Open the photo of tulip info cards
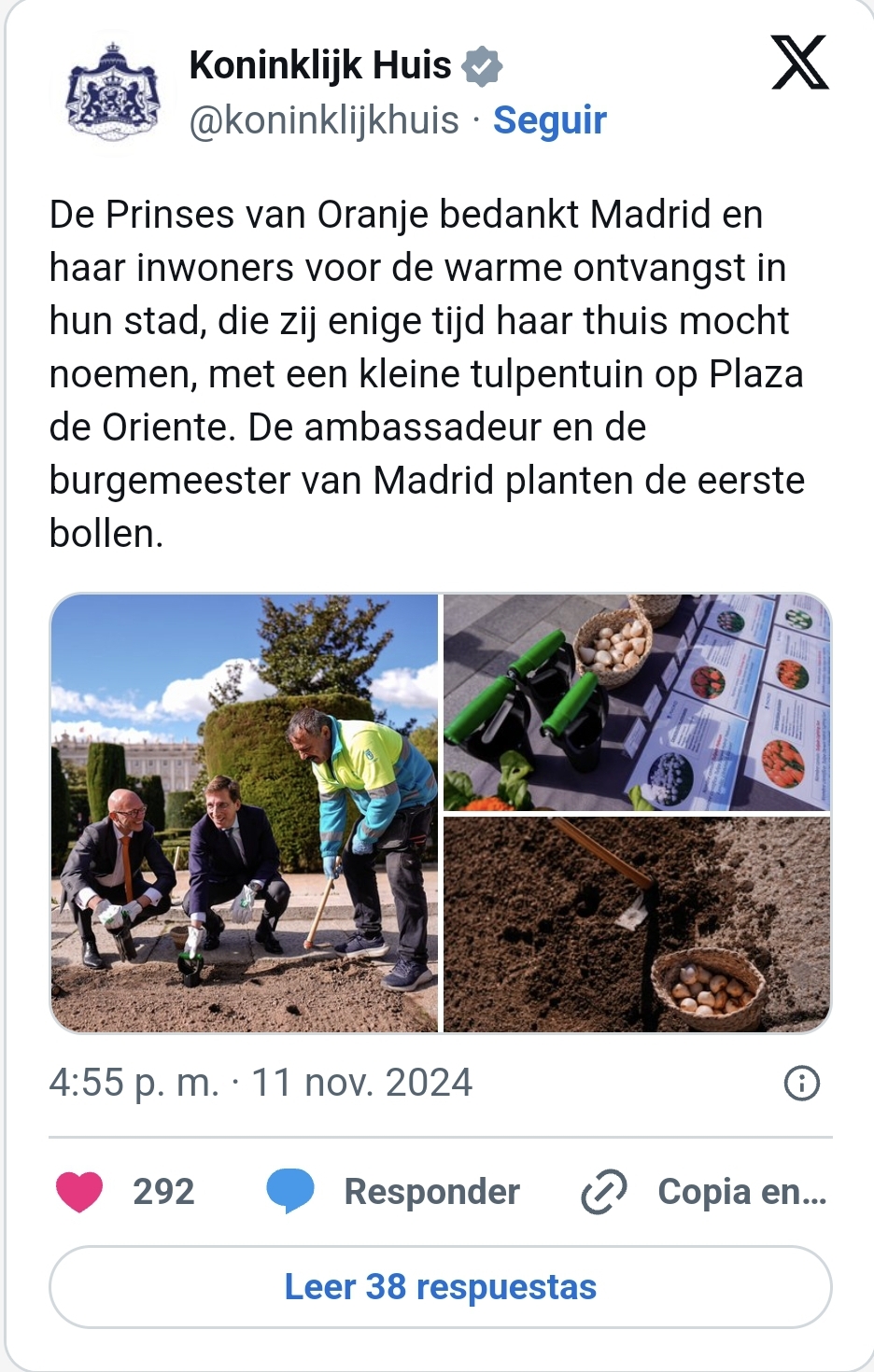 [637, 702]
